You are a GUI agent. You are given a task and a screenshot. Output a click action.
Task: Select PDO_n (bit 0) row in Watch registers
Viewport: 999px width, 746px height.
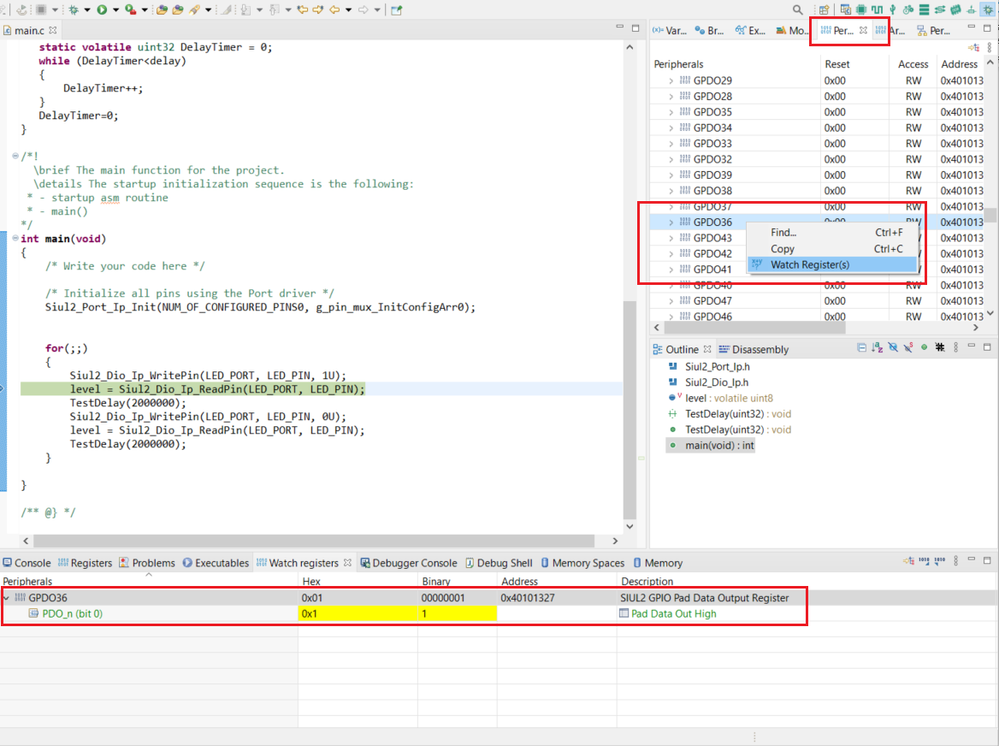405,613
